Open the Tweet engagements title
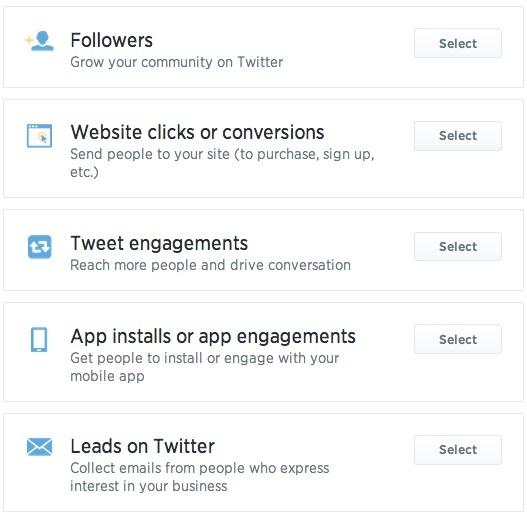 [159, 244]
